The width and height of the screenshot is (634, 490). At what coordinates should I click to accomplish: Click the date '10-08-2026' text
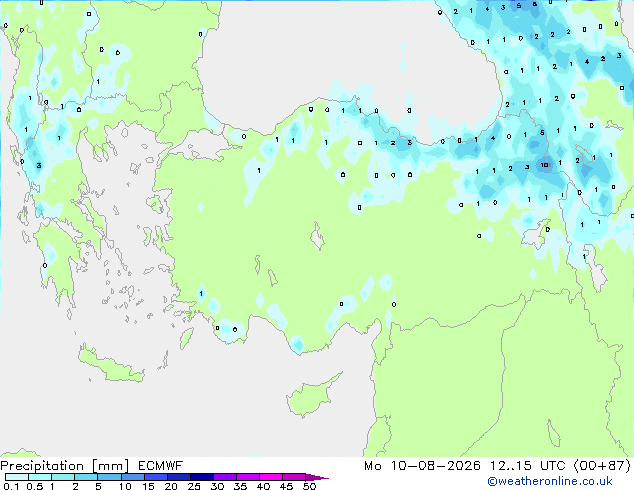[436, 466]
